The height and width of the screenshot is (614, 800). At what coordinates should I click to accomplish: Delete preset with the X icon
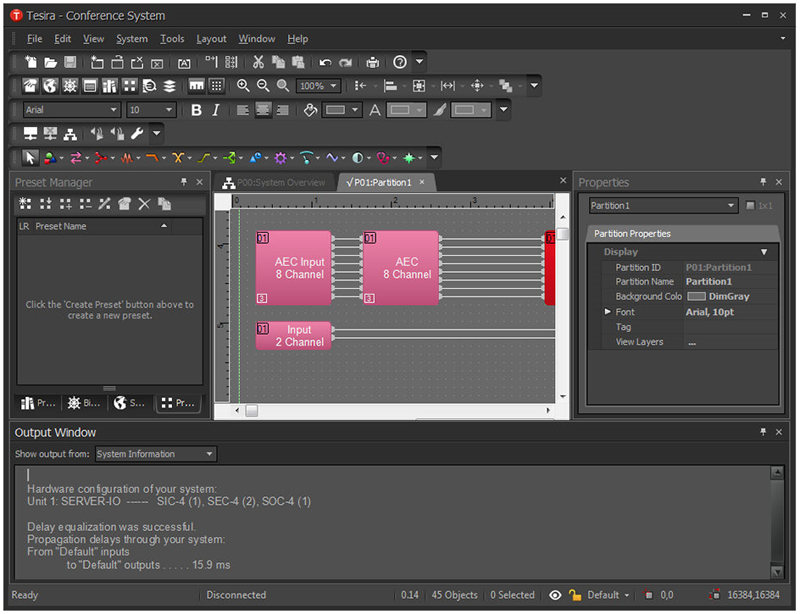144,204
